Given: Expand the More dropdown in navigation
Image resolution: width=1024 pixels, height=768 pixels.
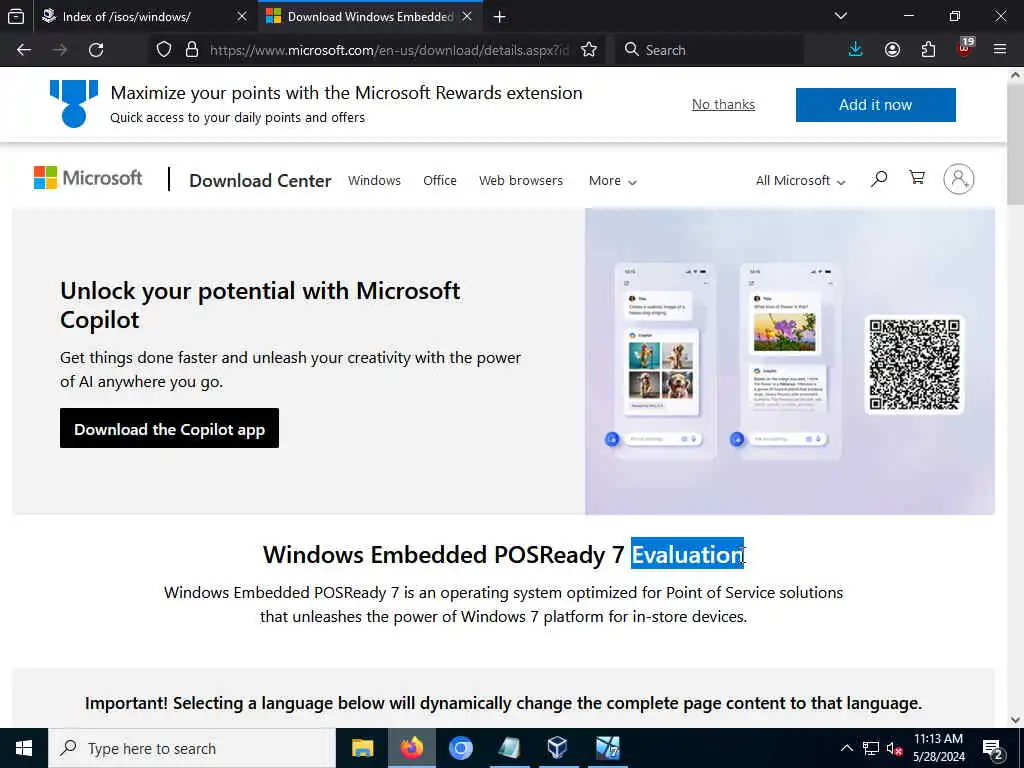Looking at the screenshot, I should click(612, 181).
